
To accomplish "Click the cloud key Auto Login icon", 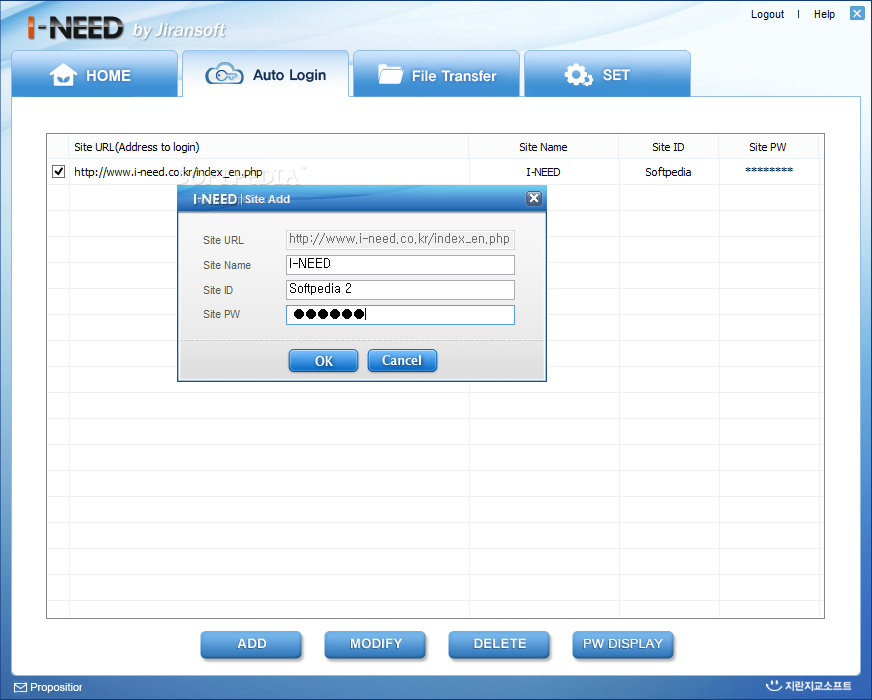I will 224,75.
